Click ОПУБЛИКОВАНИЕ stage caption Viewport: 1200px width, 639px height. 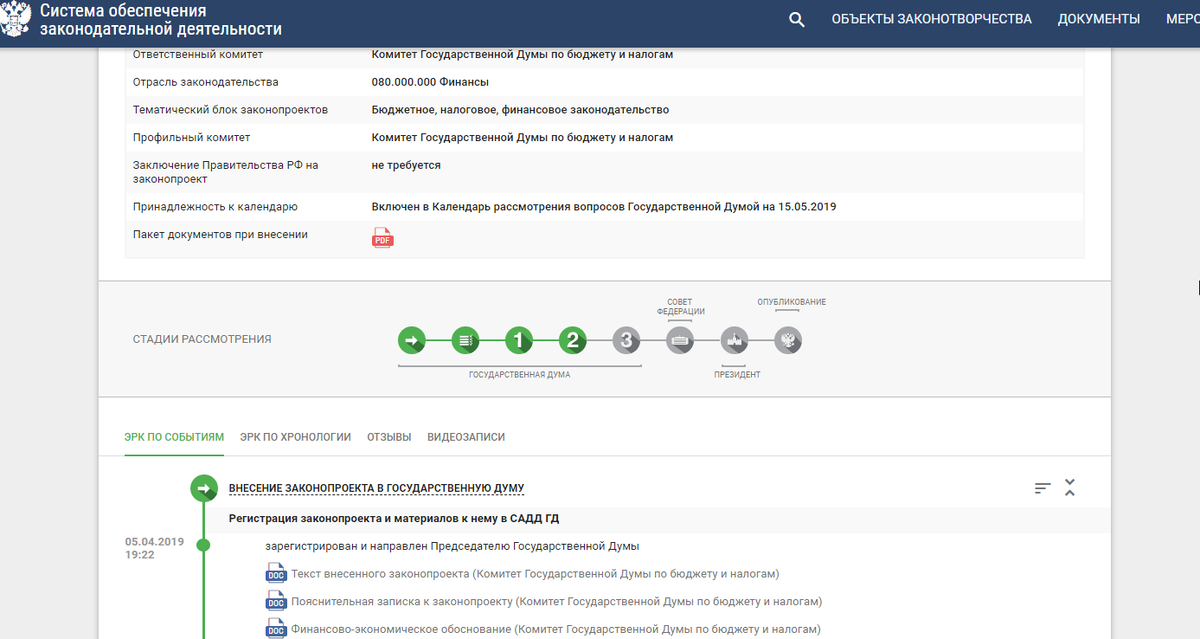pos(792,302)
